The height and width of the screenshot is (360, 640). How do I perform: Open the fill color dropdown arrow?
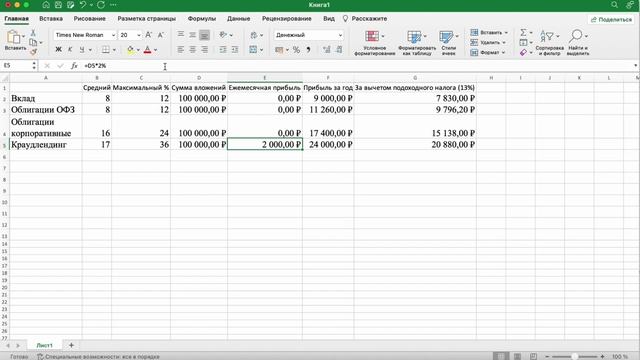coord(138,50)
